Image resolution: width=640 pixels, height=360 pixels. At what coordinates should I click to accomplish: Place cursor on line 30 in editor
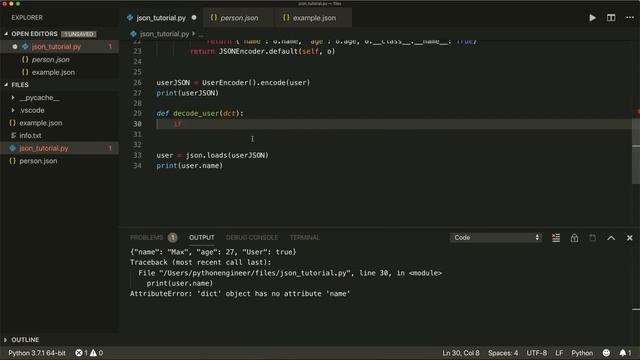[x=394, y=124]
